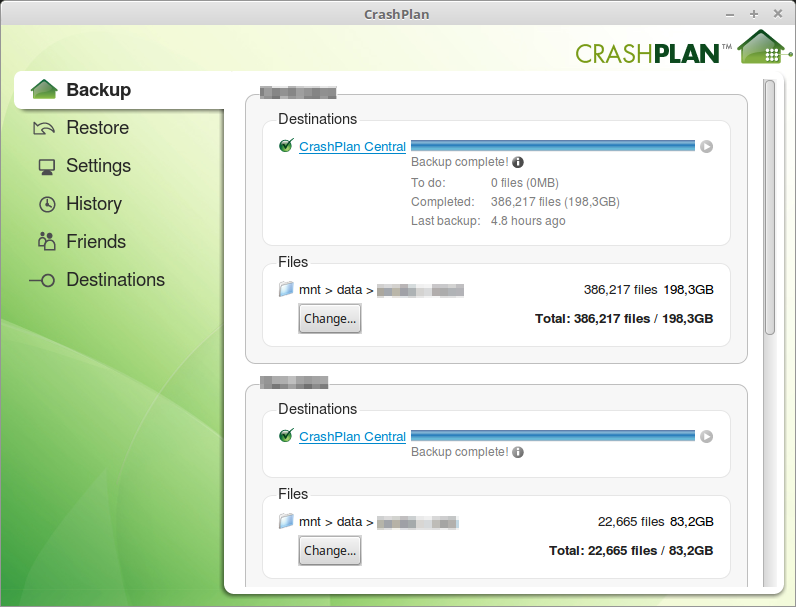Start backup with second play button
Screen dimensions: 796x607
pos(706,436)
